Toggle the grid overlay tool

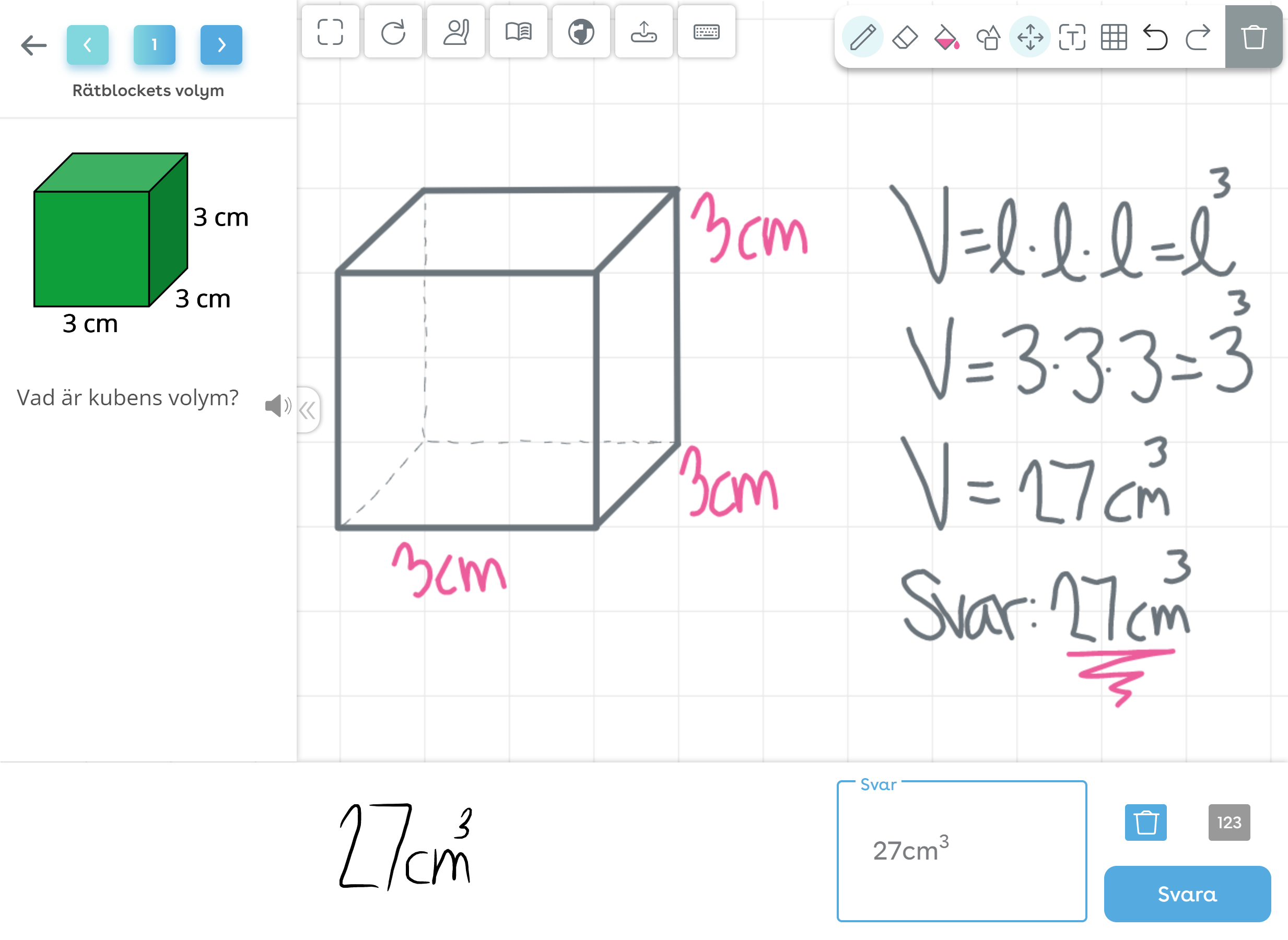click(1115, 37)
